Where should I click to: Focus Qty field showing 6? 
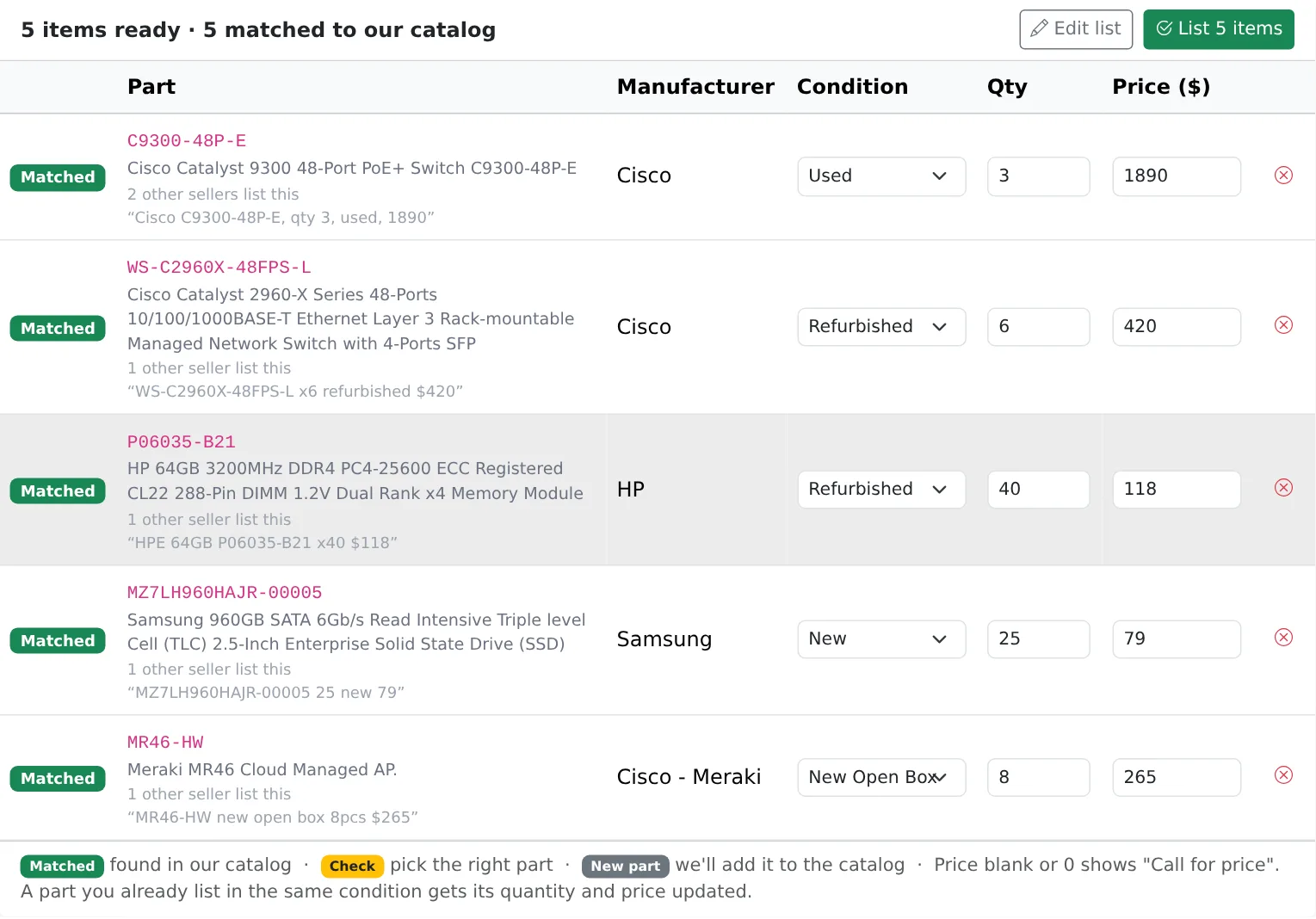click(x=1038, y=327)
